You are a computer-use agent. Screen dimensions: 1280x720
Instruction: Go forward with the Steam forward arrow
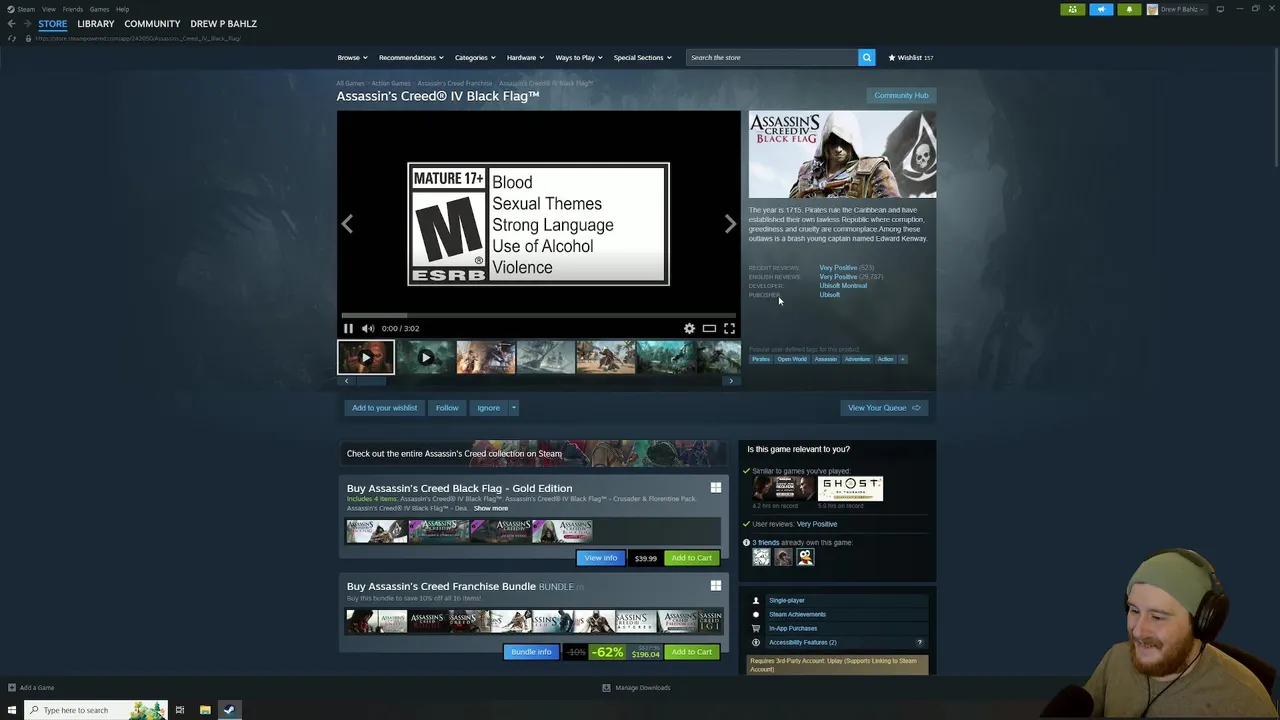pos(26,23)
